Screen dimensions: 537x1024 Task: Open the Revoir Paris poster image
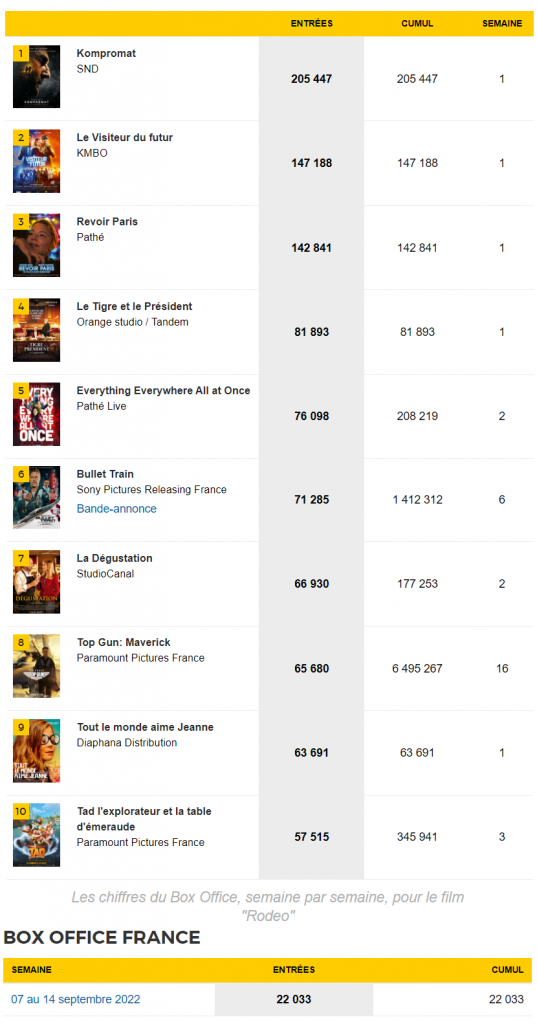tap(37, 245)
